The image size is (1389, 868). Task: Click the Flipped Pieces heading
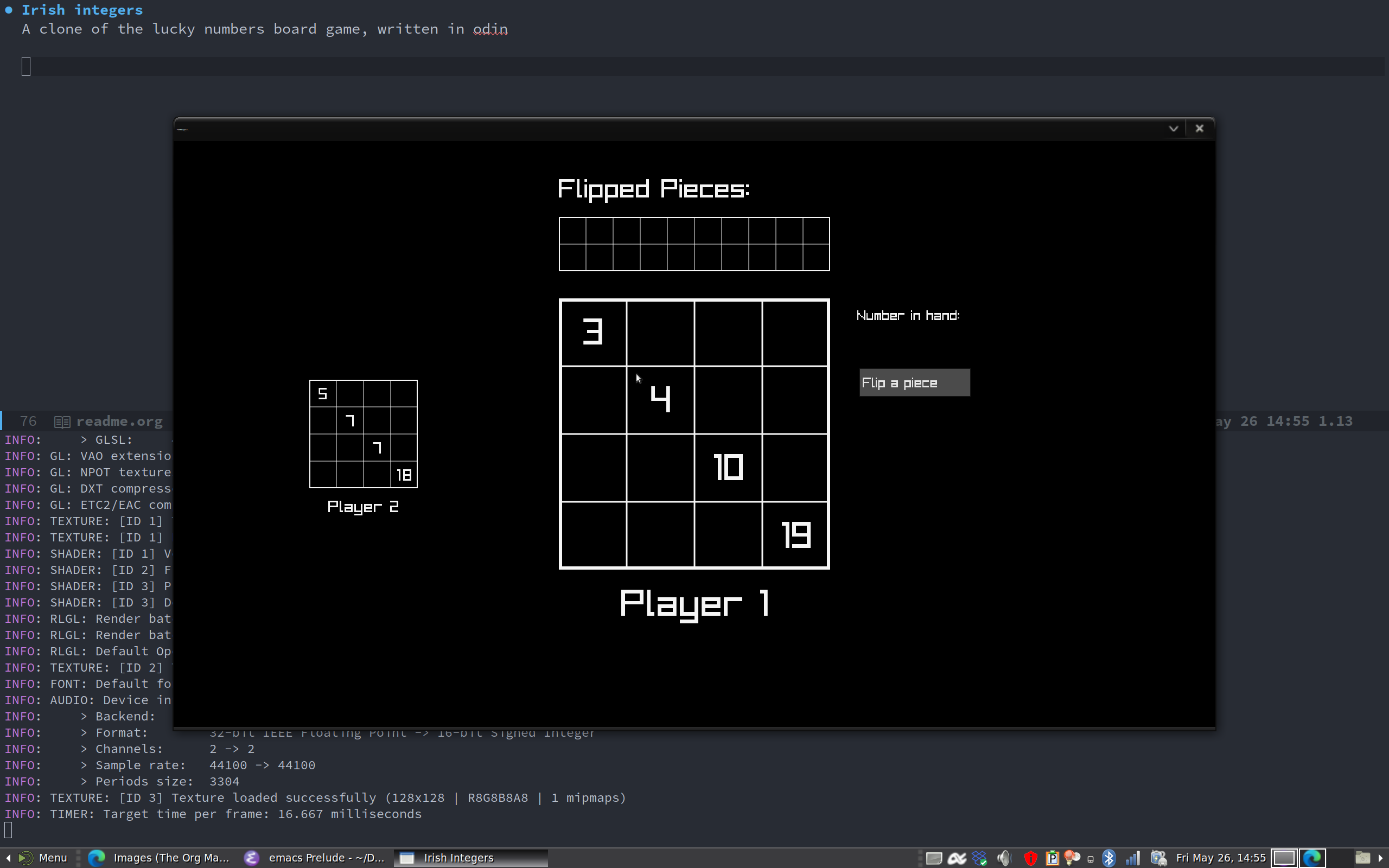pyautogui.click(x=653, y=189)
